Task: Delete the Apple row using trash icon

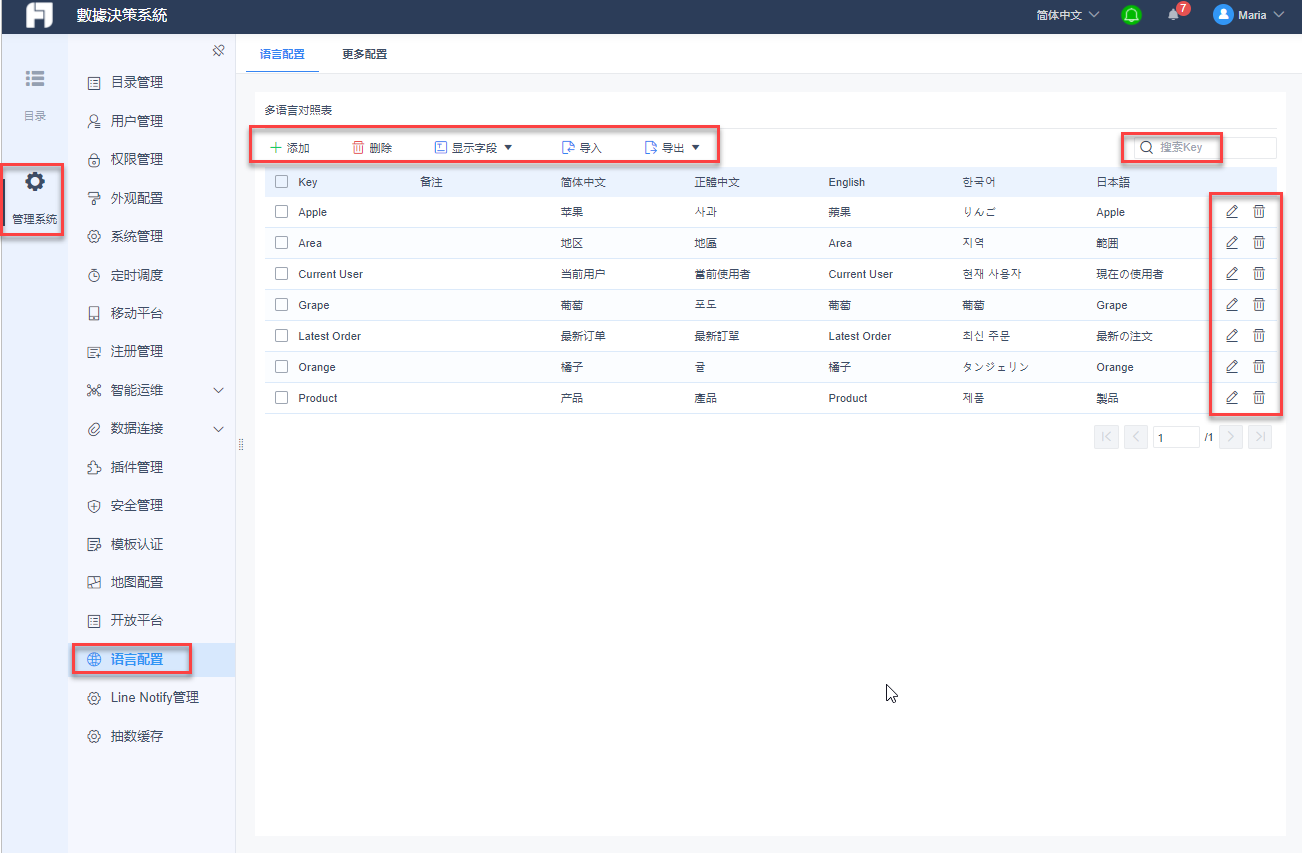Action: (1259, 212)
